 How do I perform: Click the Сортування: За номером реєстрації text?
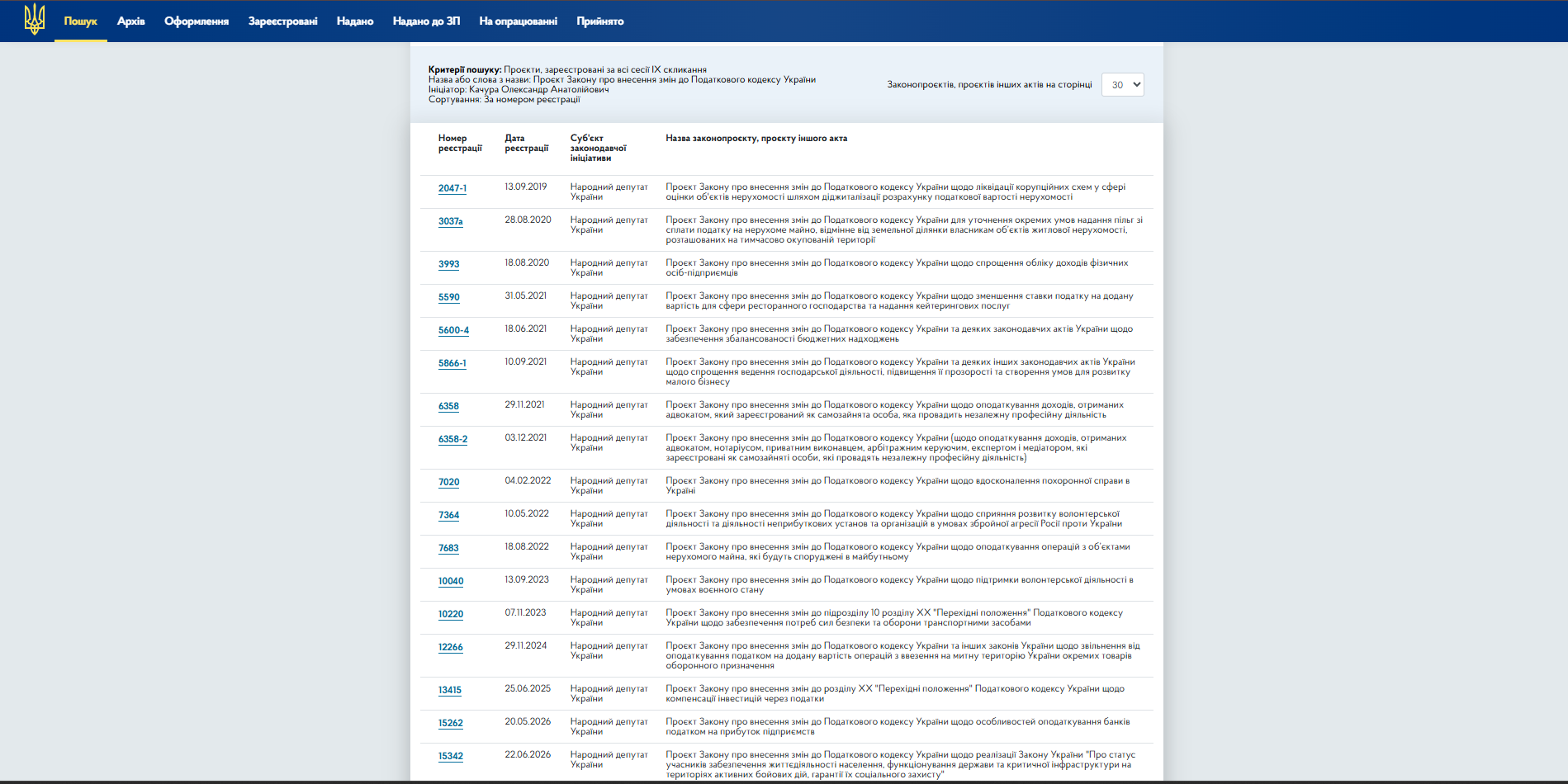[x=505, y=99]
